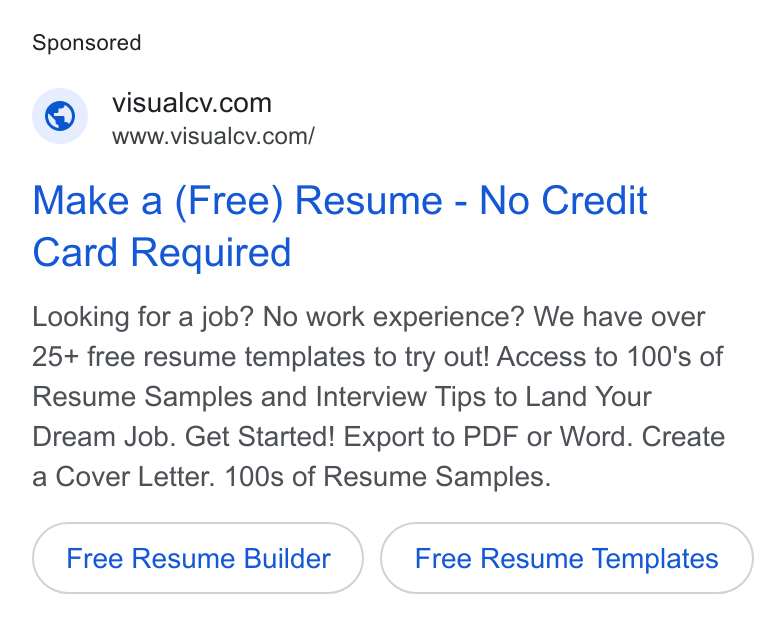Click the 'Looking for a job?' text

tap(143, 317)
